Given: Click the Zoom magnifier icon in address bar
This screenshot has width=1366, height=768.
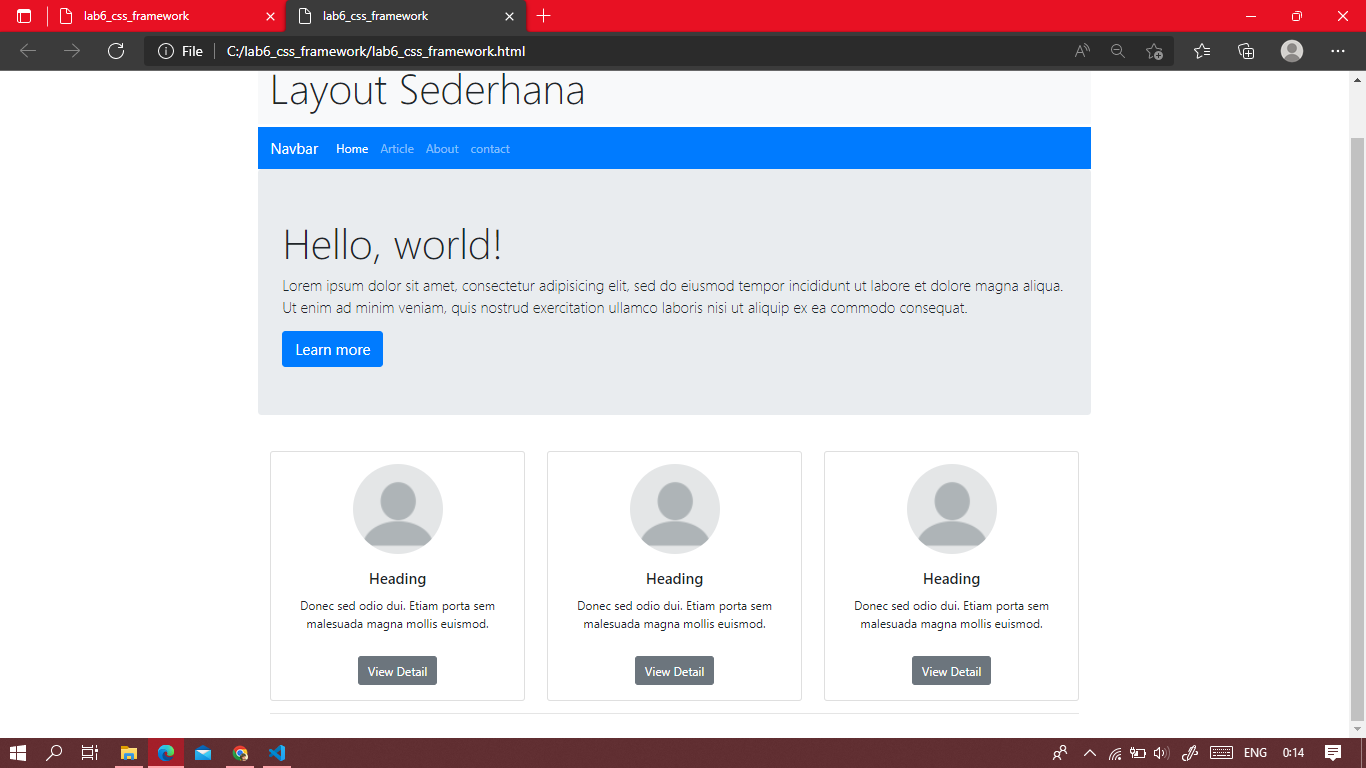Looking at the screenshot, I should pyautogui.click(x=1118, y=51).
